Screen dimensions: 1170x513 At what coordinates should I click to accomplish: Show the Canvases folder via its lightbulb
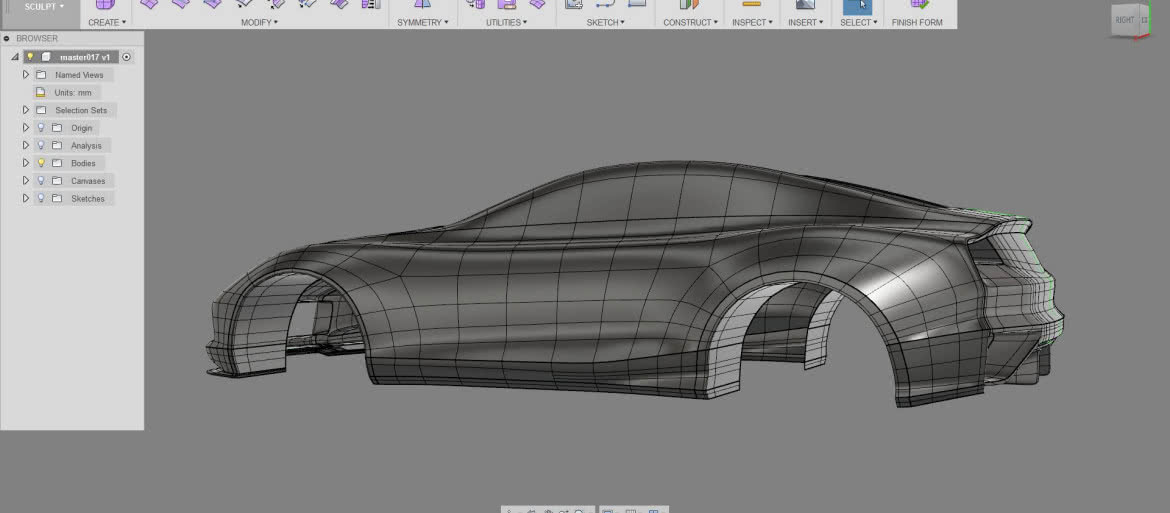pyautogui.click(x=41, y=180)
